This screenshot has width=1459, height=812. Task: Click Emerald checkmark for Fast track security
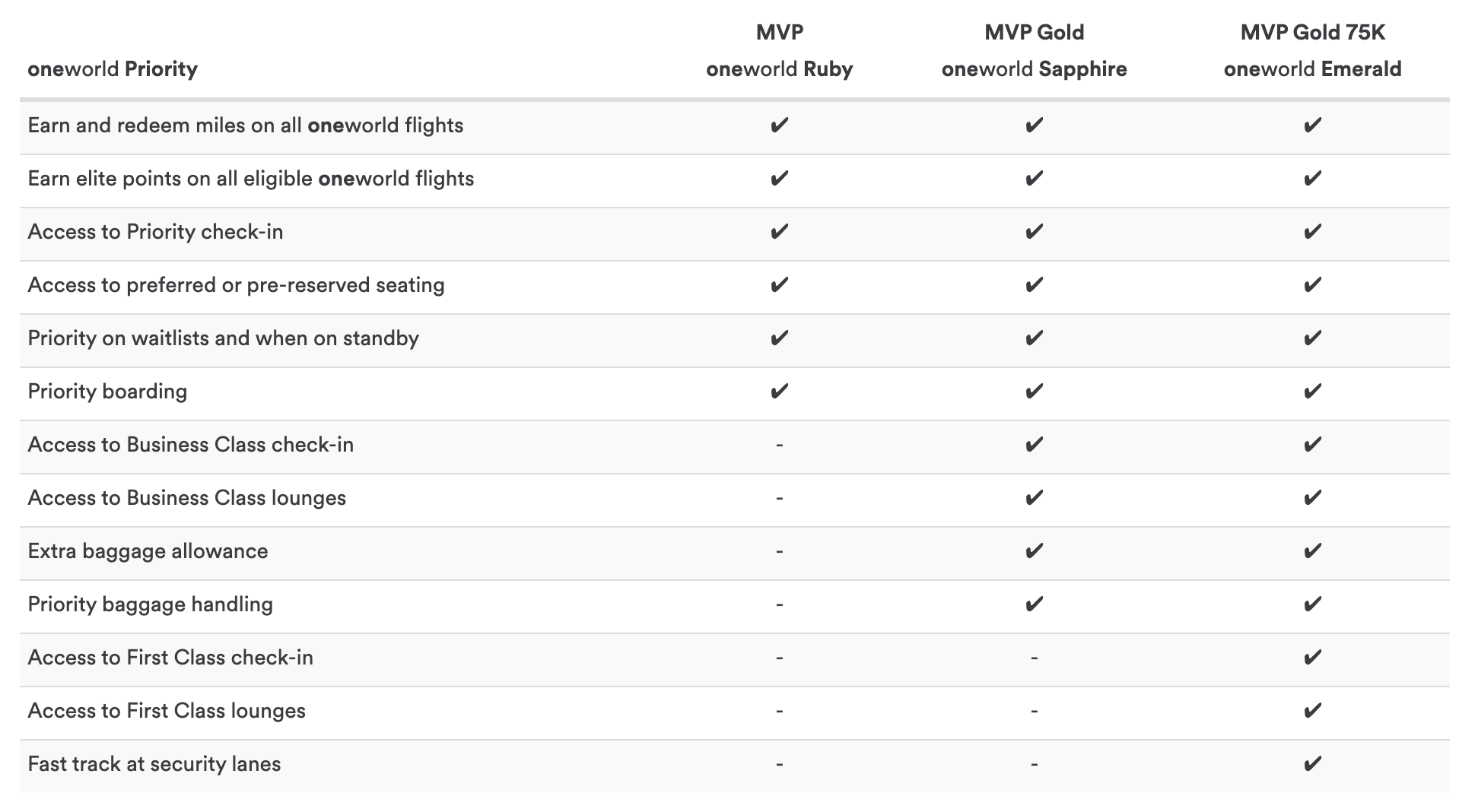(1312, 764)
